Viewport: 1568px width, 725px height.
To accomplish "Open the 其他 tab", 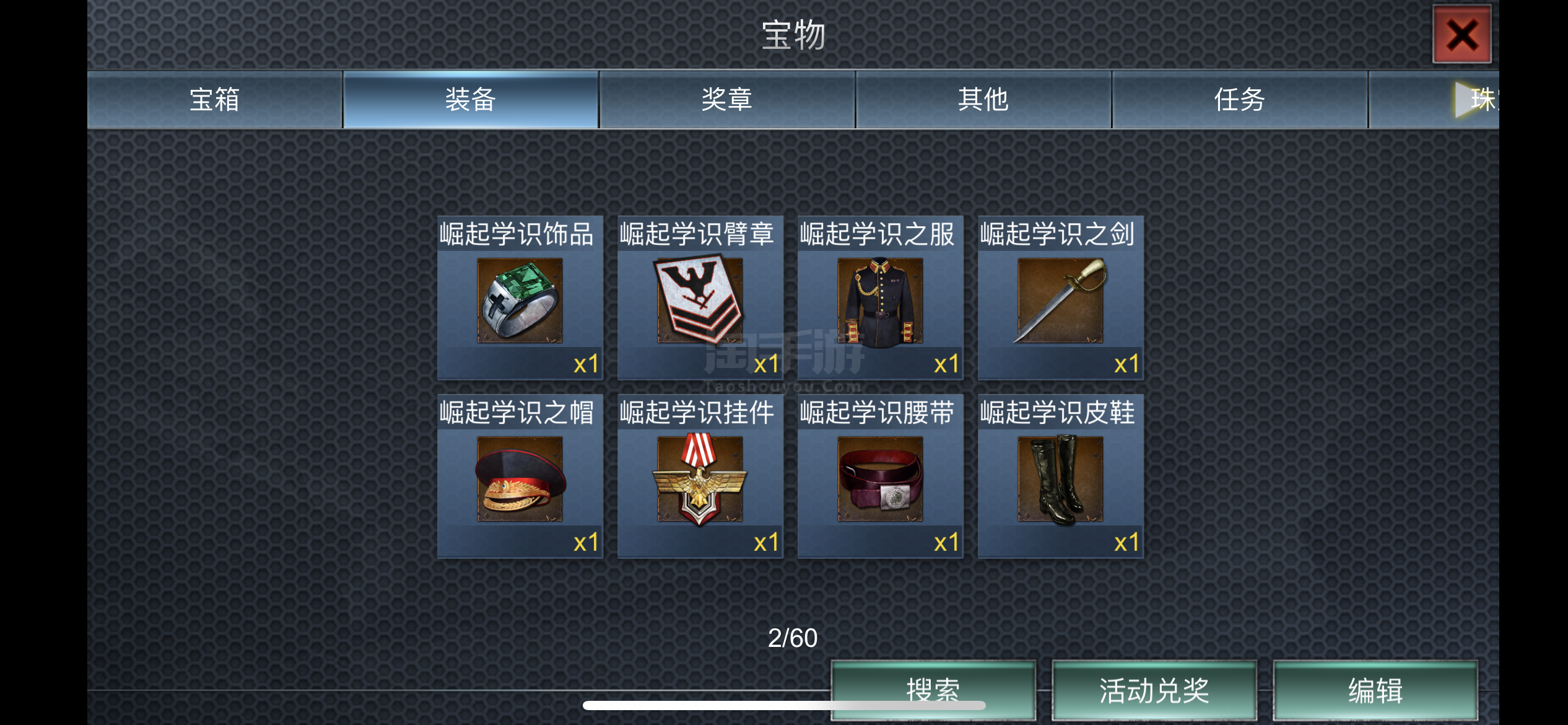I will pos(983,99).
